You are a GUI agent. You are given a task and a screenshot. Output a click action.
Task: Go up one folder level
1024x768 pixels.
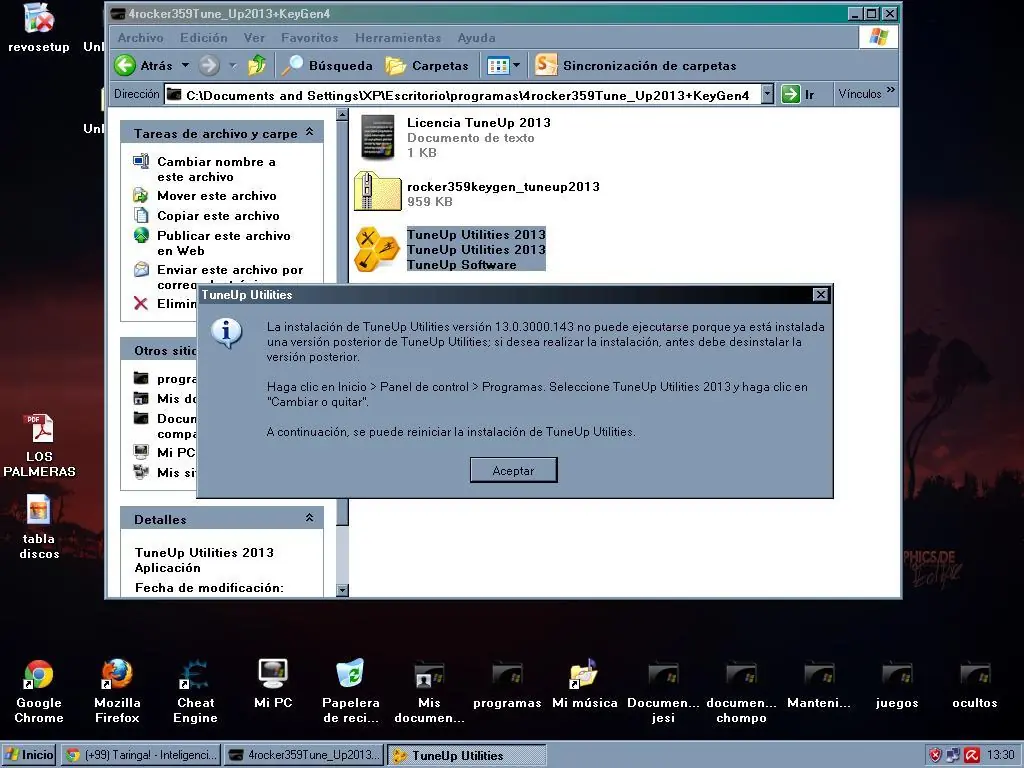pos(257,65)
